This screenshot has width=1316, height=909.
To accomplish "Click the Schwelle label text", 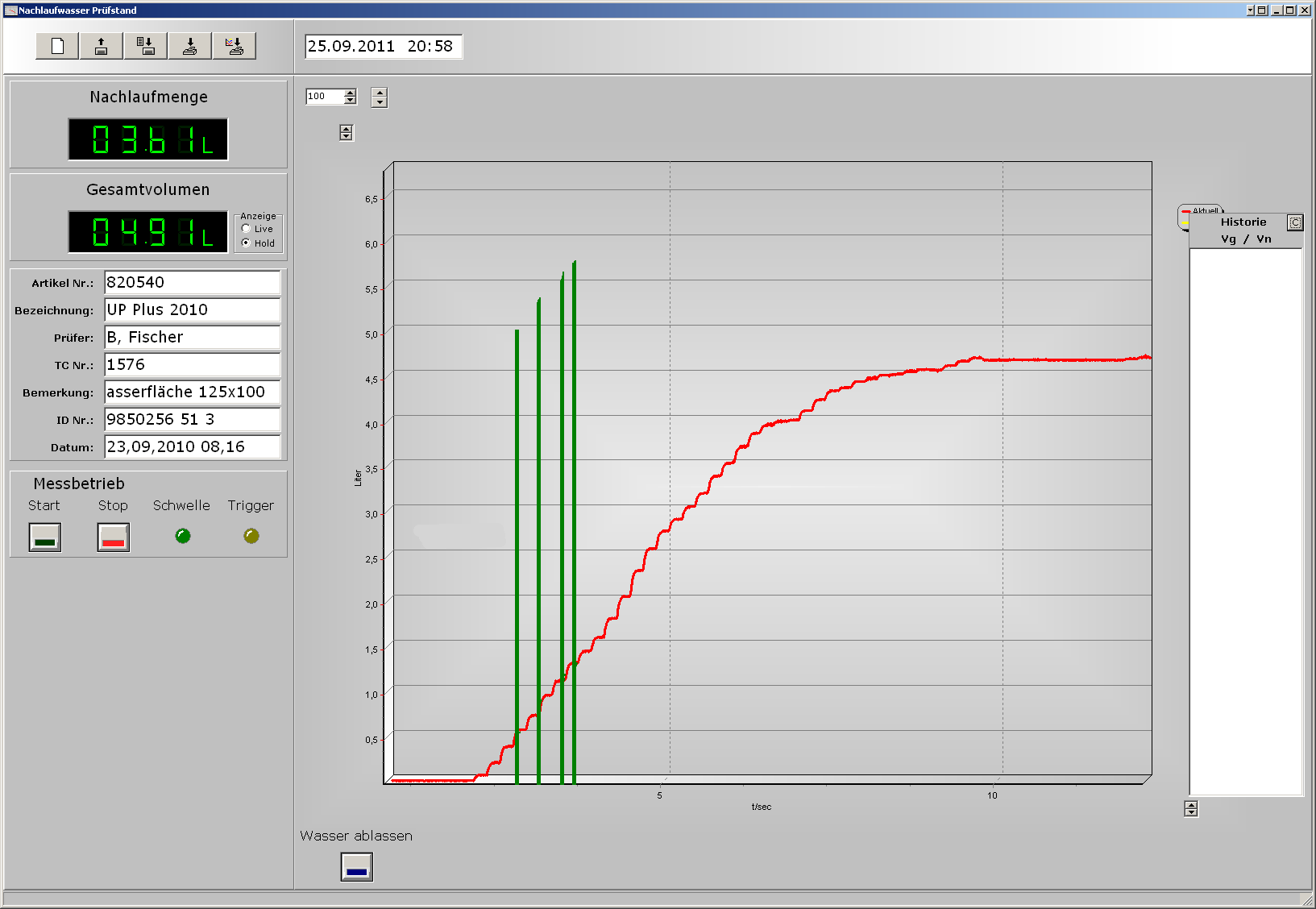I will [x=181, y=505].
